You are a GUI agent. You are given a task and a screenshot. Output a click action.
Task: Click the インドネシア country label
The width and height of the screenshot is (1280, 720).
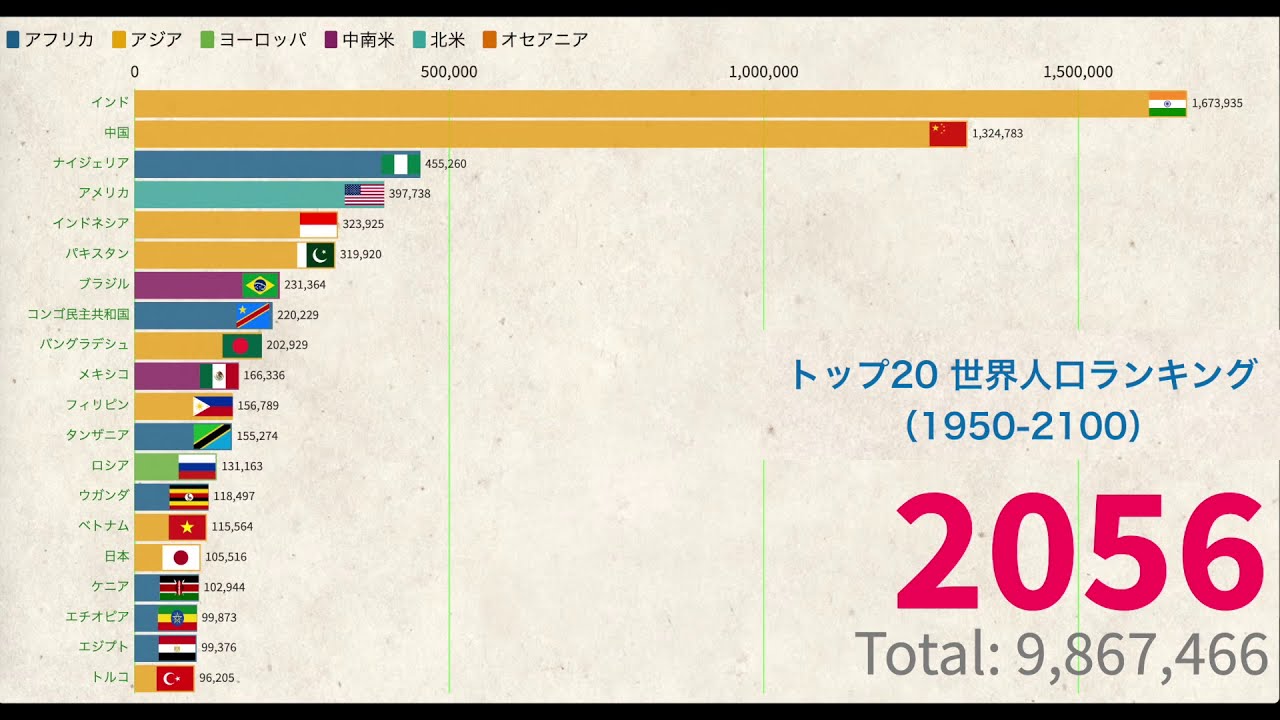coord(91,223)
